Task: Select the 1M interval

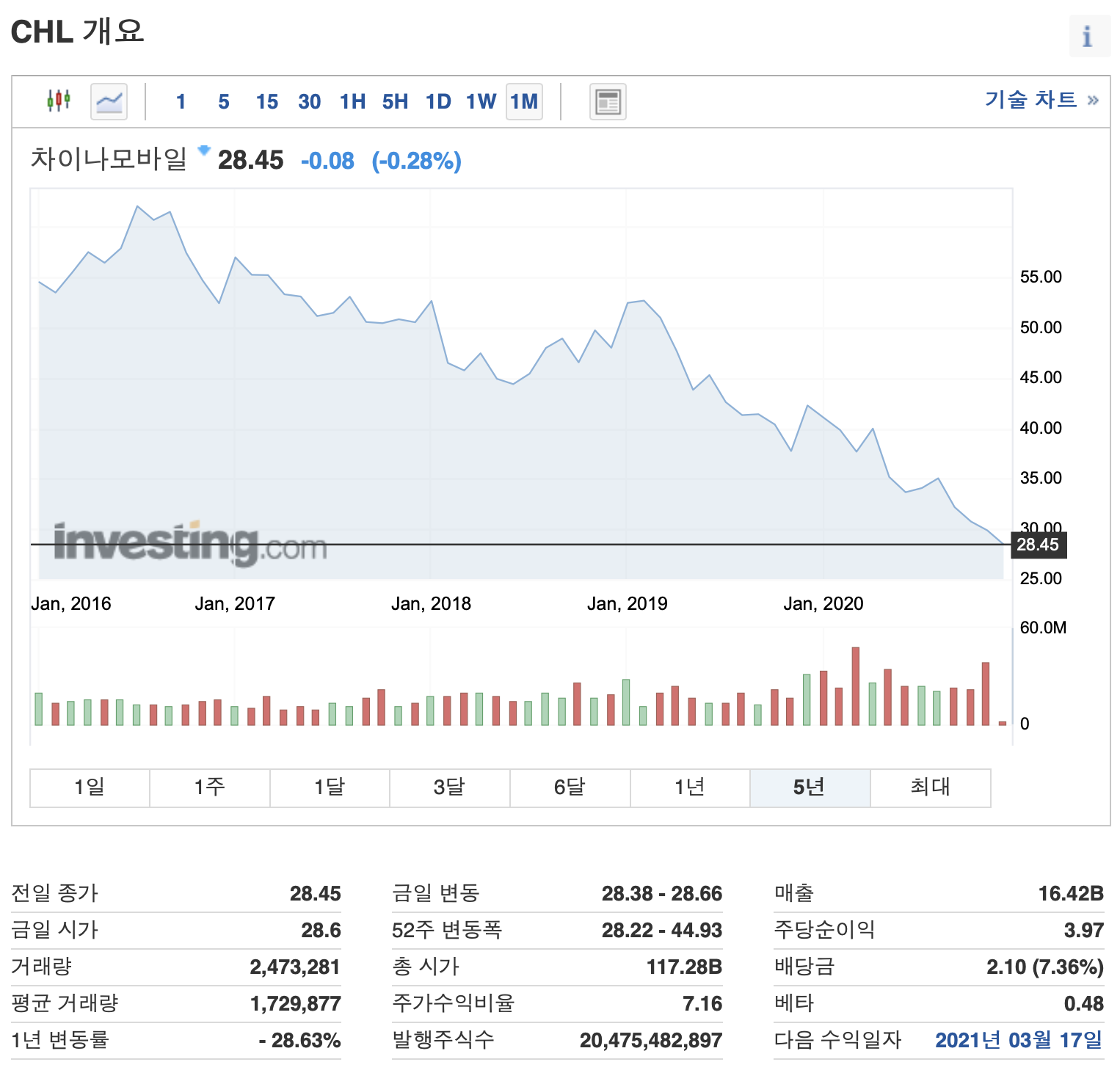Action: 524,101
